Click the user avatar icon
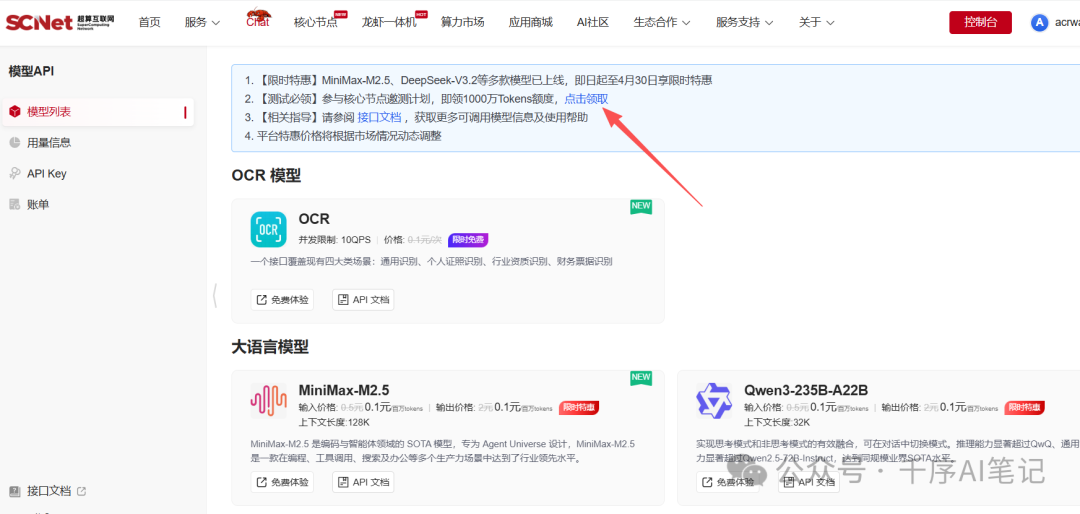 tap(1039, 23)
